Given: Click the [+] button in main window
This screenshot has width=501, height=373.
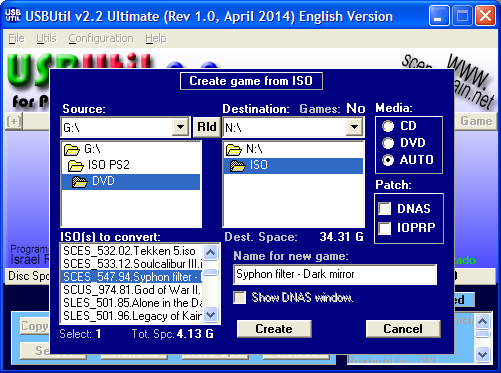Looking at the screenshot, I should (x=14, y=121).
